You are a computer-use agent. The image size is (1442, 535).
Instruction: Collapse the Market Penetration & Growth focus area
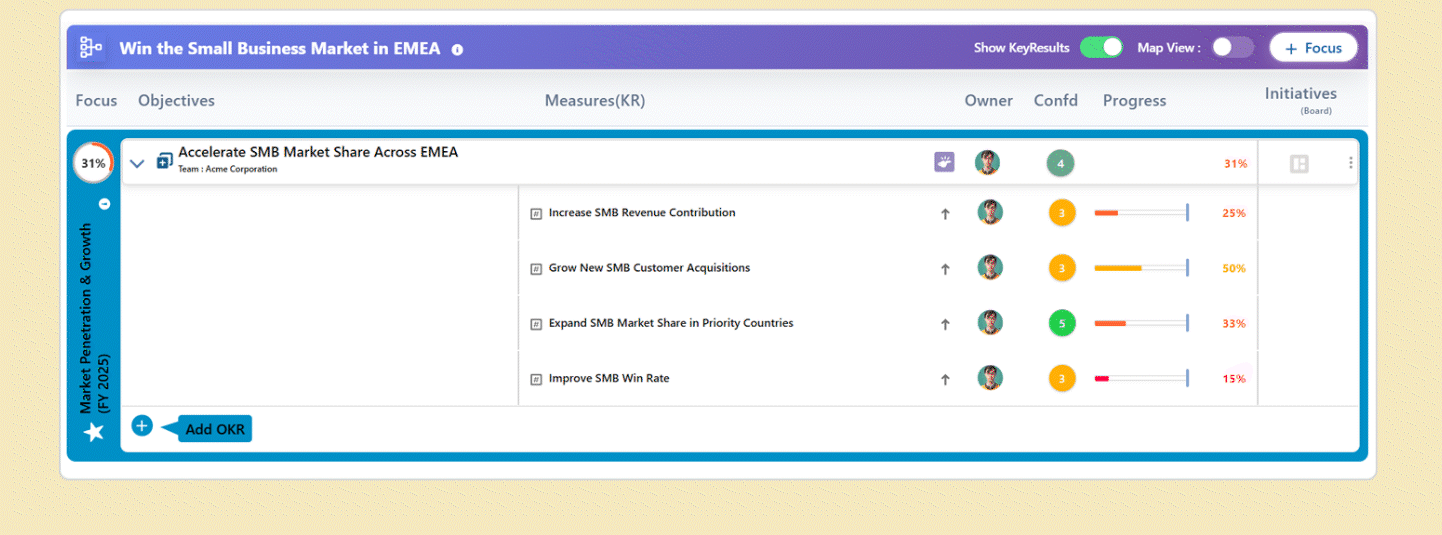(x=104, y=204)
